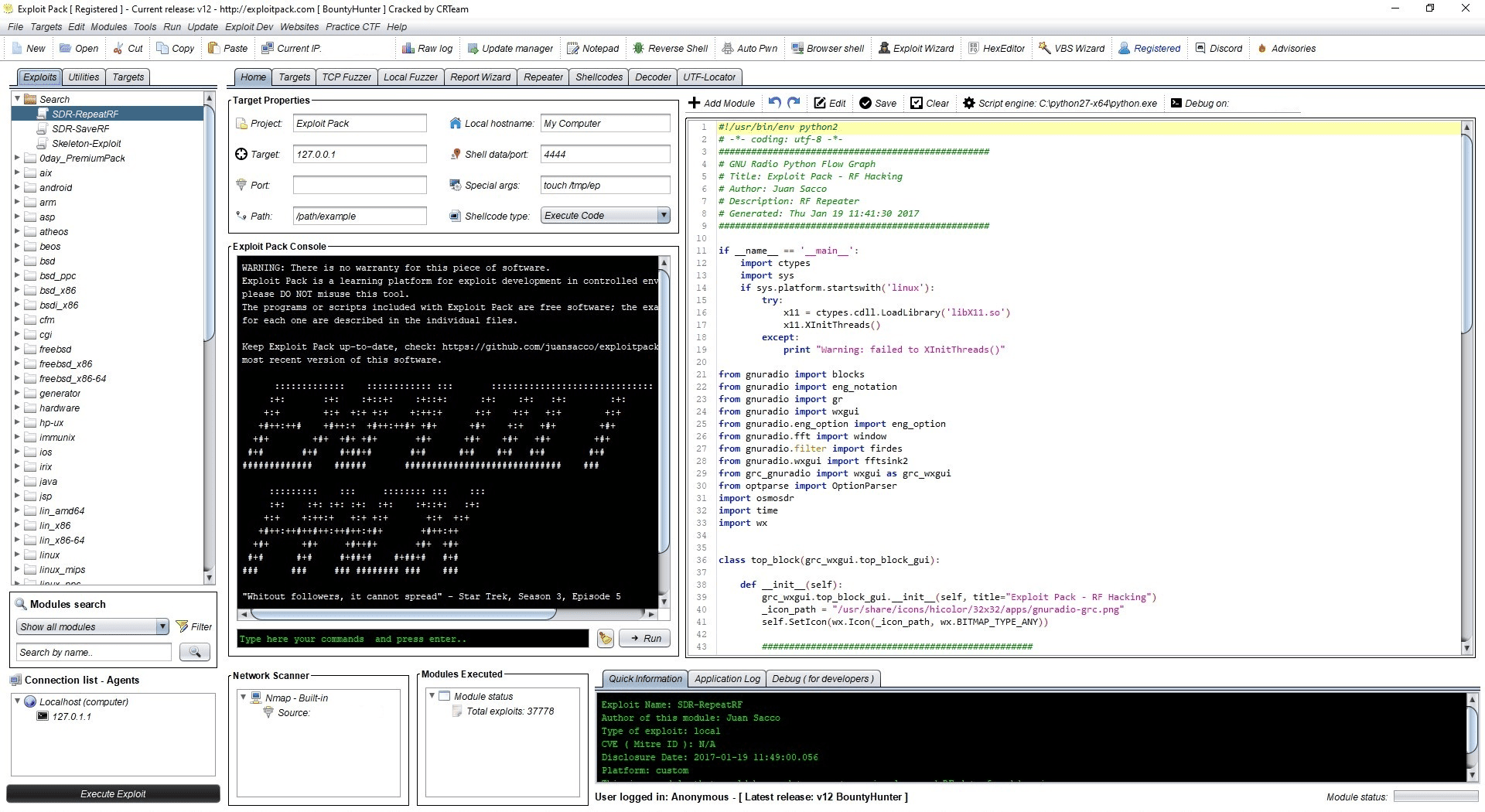The height and width of the screenshot is (812, 1485).
Task: Click the broom icon beside command input
Action: [605, 639]
